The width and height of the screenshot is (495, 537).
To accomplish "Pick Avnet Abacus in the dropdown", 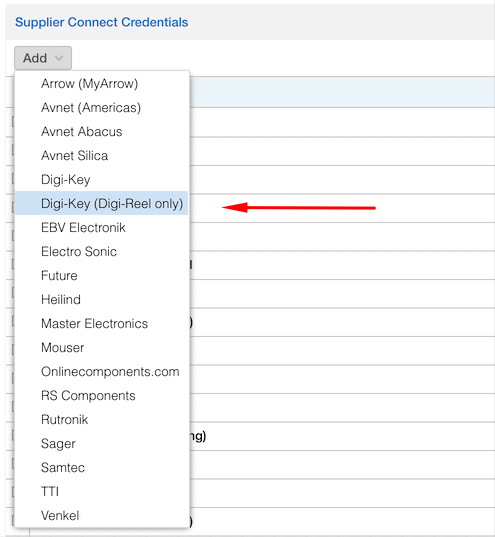I will click(101, 132).
